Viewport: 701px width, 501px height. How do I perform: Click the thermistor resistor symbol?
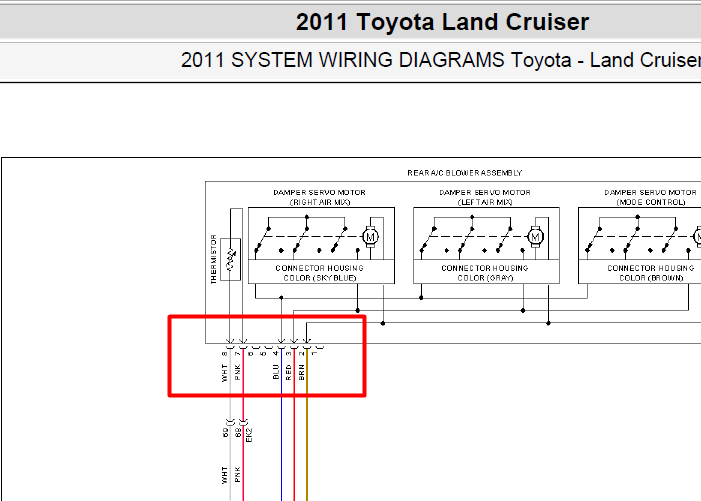(x=231, y=259)
